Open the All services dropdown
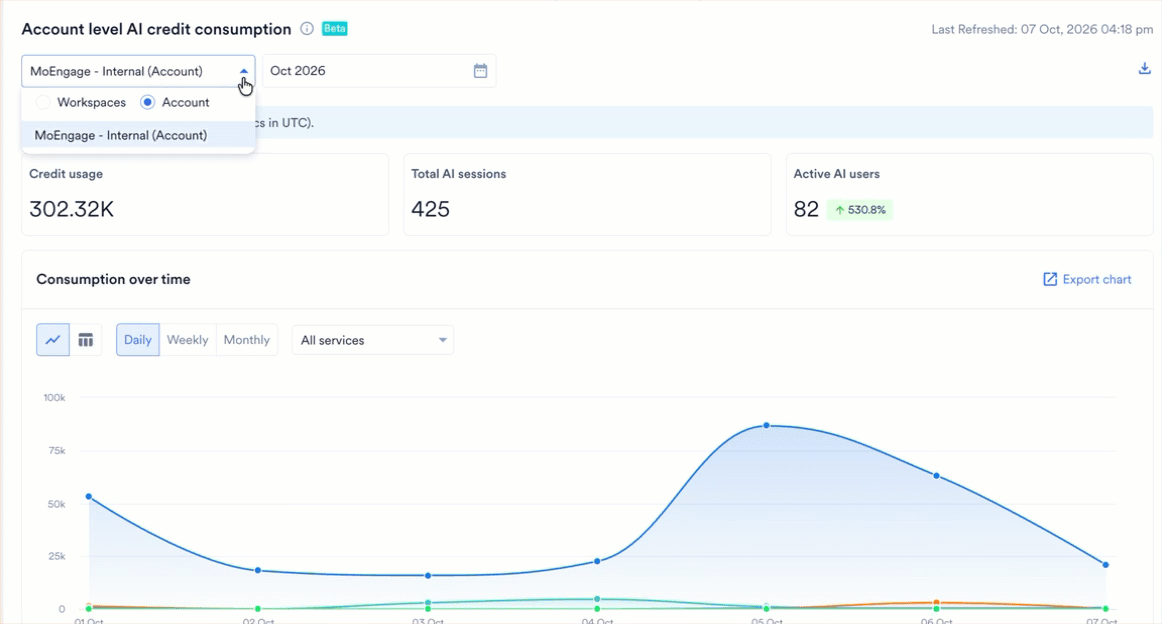This screenshot has width=1162, height=624. coord(373,340)
